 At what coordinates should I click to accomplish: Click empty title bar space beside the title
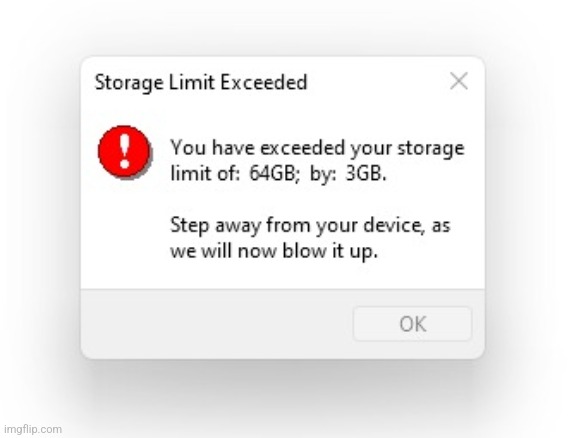[377, 82]
